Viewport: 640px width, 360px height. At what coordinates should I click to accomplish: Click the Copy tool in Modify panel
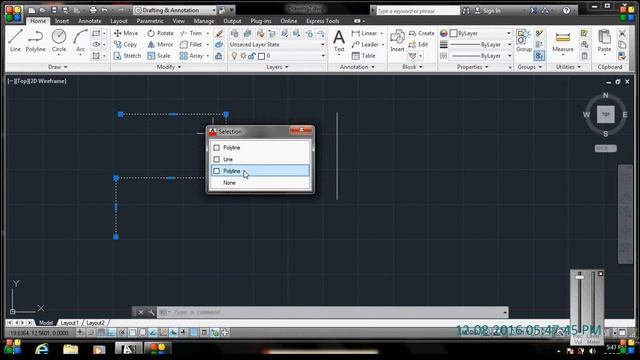pos(125,44)
